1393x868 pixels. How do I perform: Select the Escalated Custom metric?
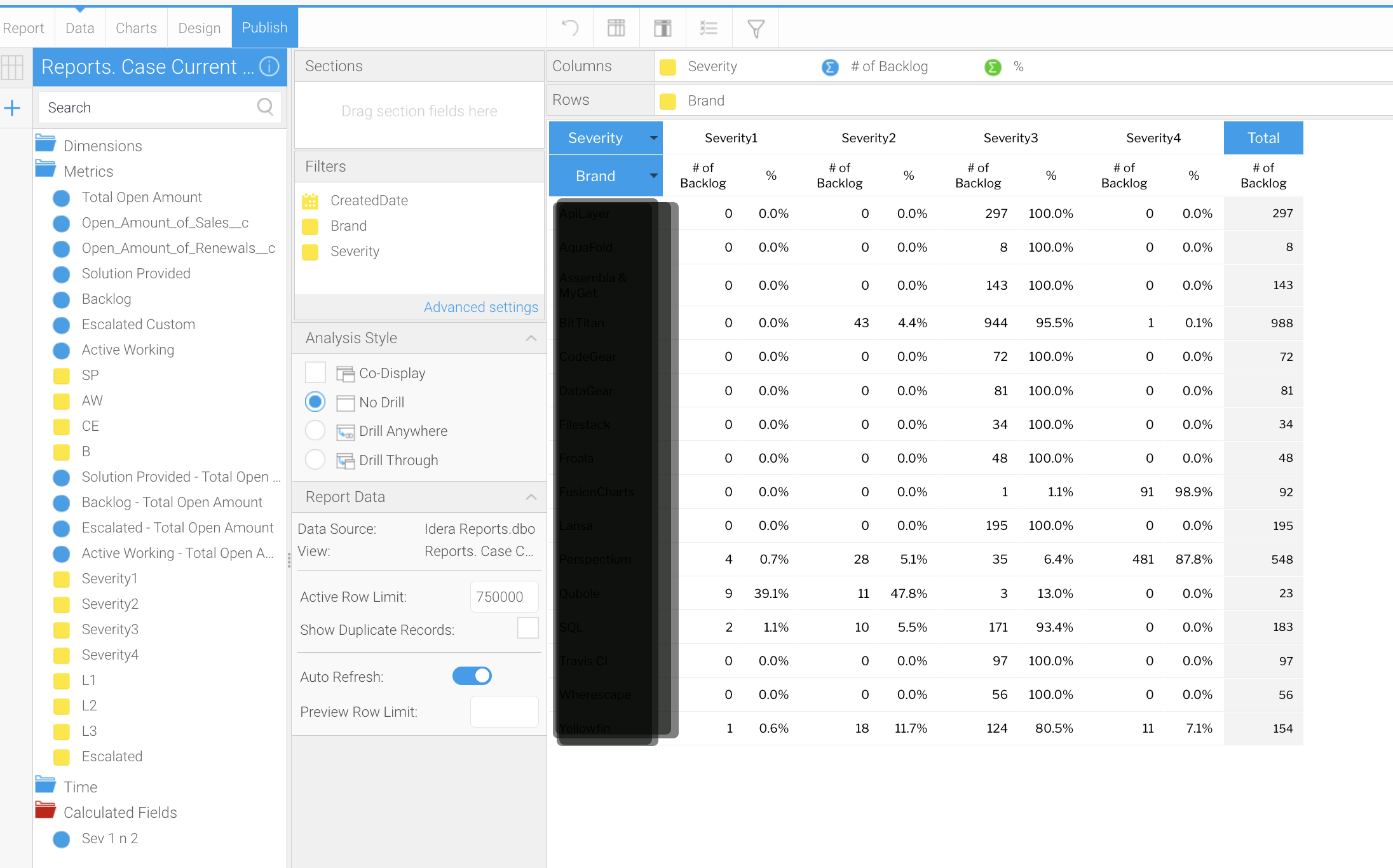click(139, 325)
